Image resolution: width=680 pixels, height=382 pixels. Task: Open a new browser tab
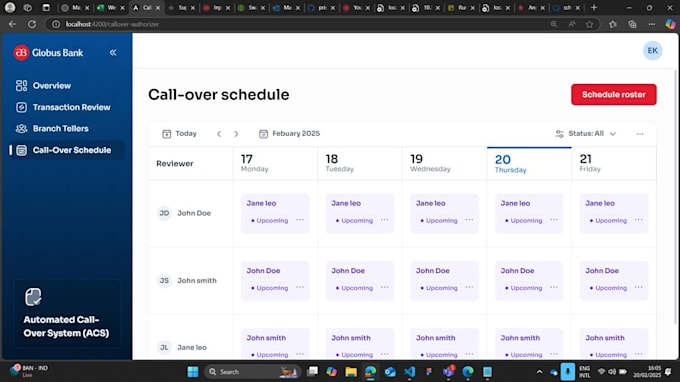(x=594, y=7)
